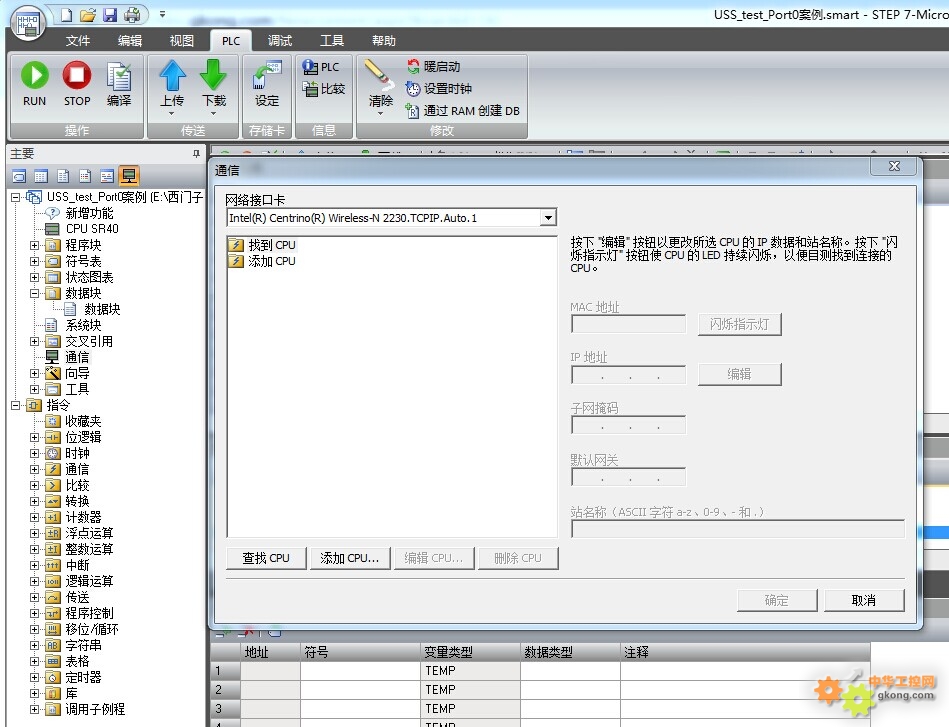Open PLC information icon in ribbon
The width and height of the screenshot is (949, 727).
tap(310, 67)
